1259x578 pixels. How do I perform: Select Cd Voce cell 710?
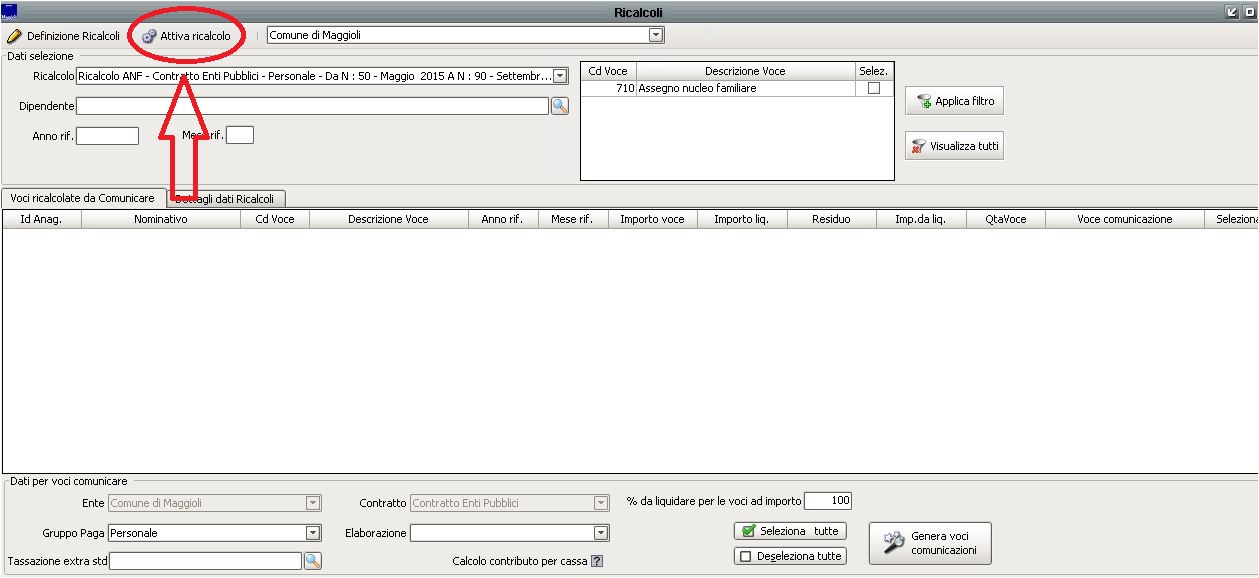608,88
